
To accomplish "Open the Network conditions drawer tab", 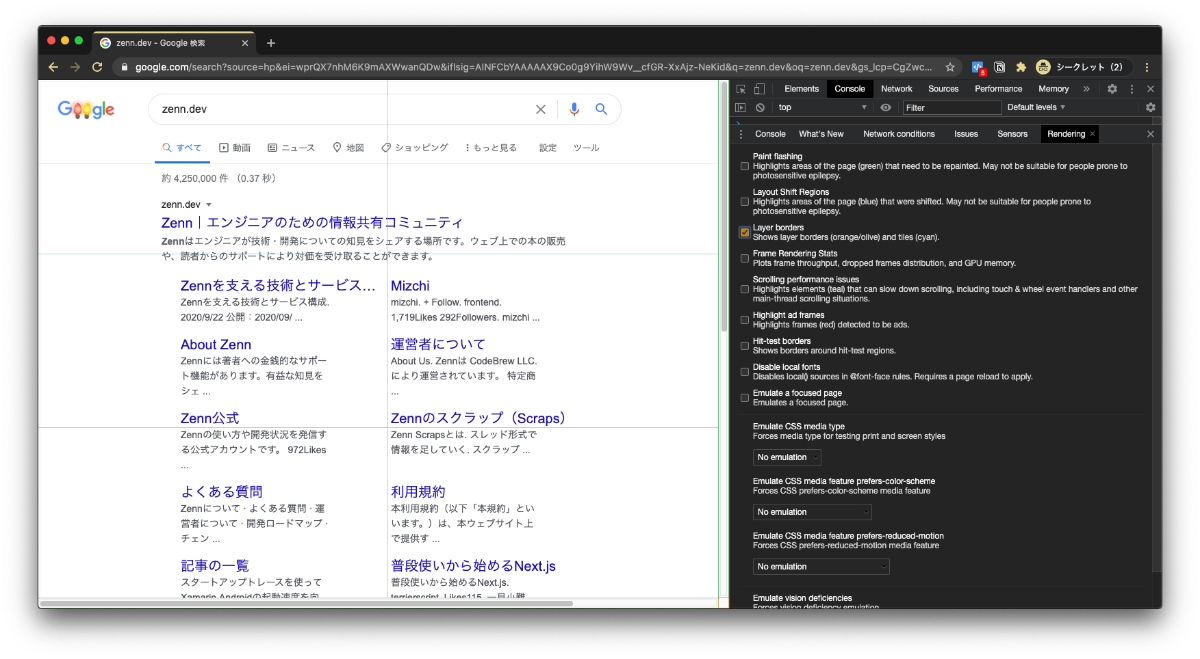I will [x=899, y=134].
